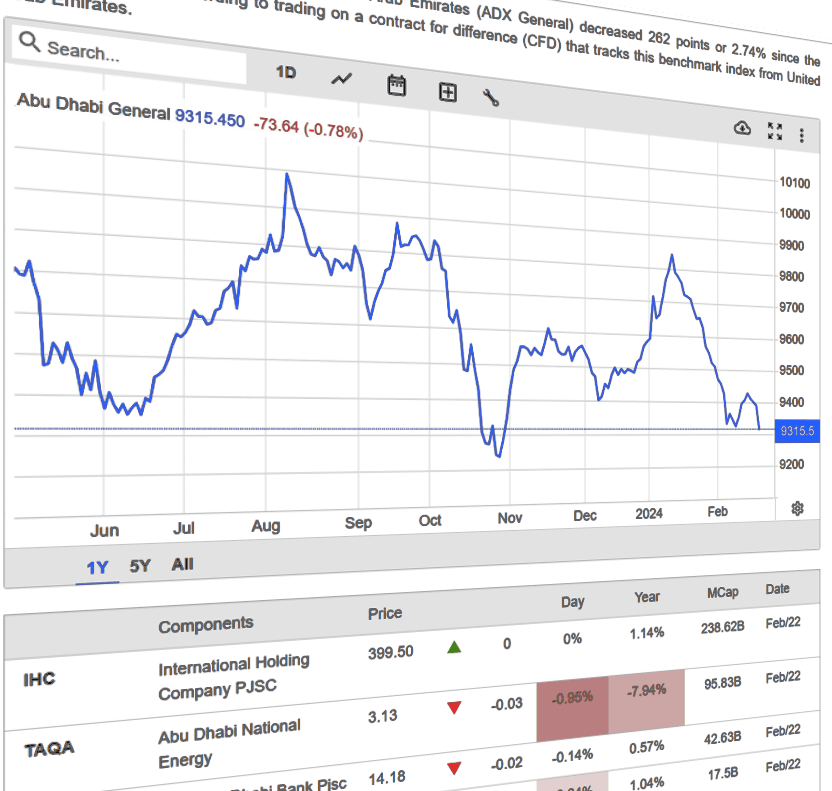Open the TAQA ticker link
The image size is (832, 791).
click(x=49, y=749)
